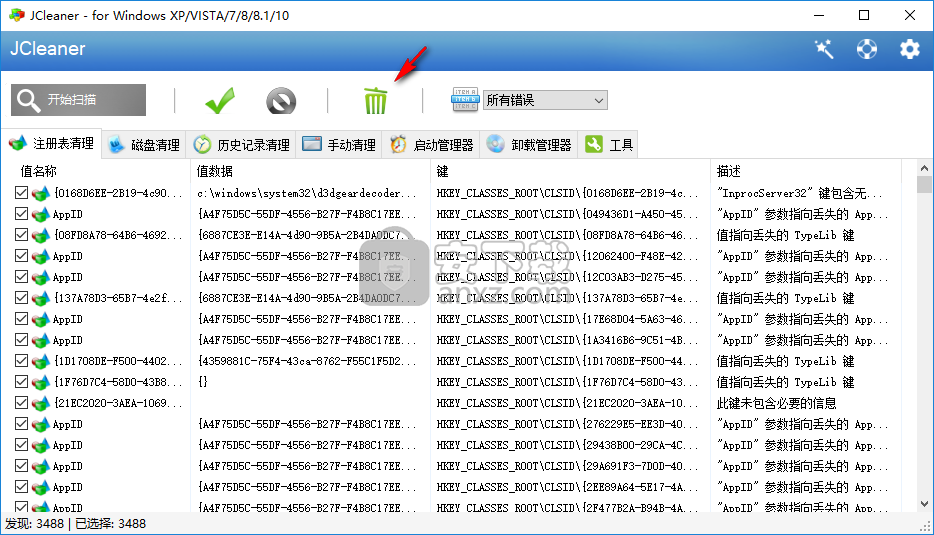
Task: Open the 启动管理器 tab
Action: coord(431,145)
